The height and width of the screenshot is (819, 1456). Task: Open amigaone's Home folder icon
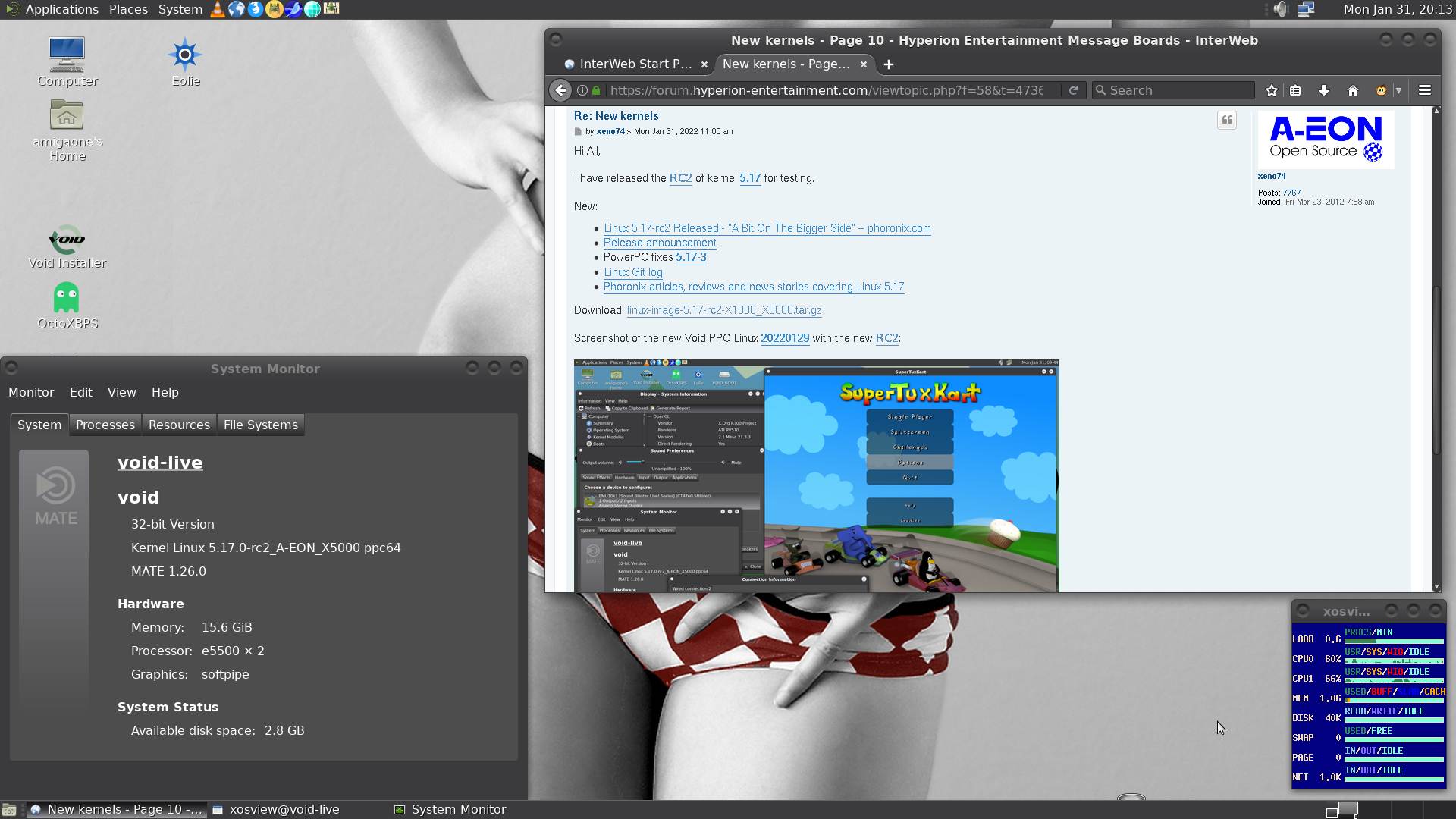pyautogui.click(x=67, y=131)
